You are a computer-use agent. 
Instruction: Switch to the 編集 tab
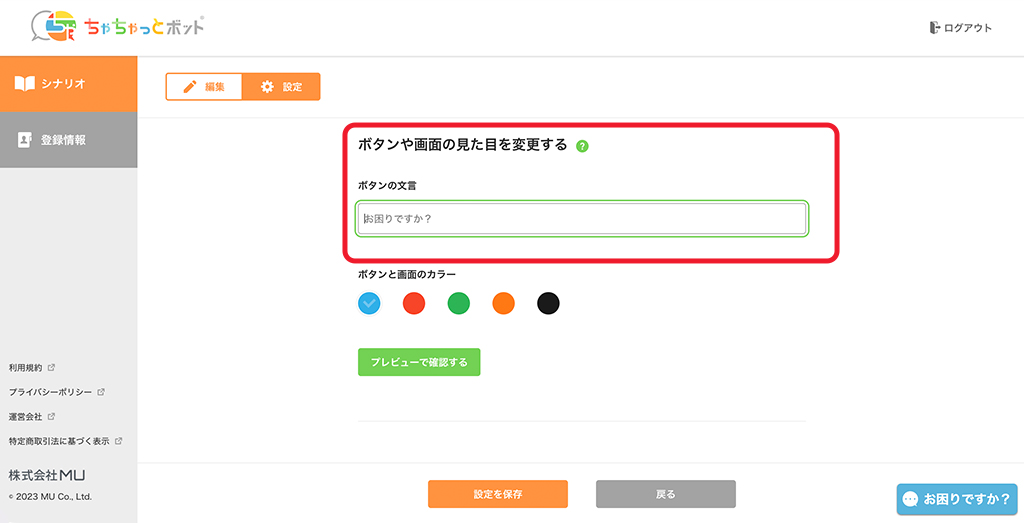pyautogui.click(x=204, y=87)
